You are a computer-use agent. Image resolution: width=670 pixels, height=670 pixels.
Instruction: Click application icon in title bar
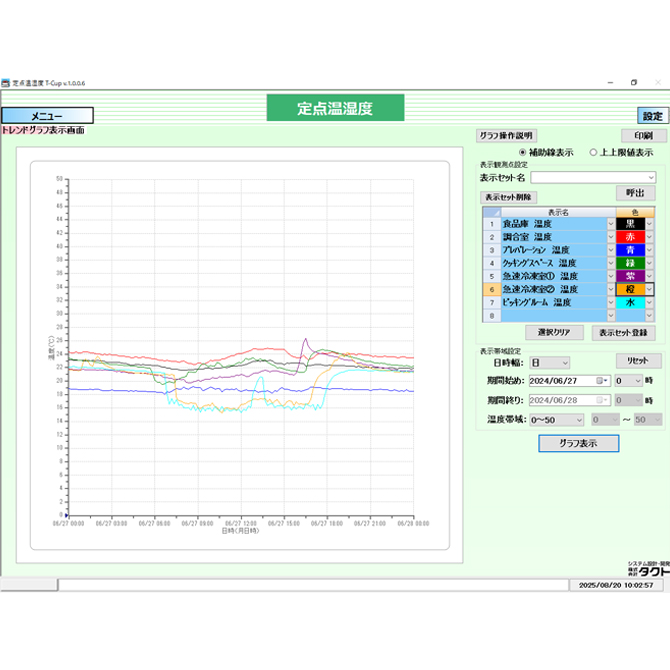[6, 83]
